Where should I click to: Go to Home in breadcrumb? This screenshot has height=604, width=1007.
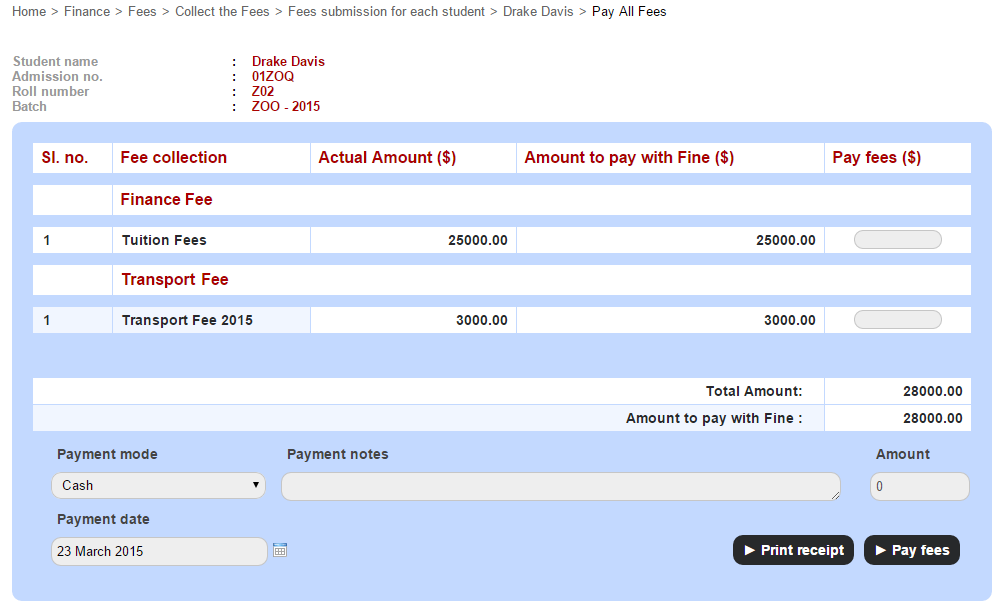29,12
